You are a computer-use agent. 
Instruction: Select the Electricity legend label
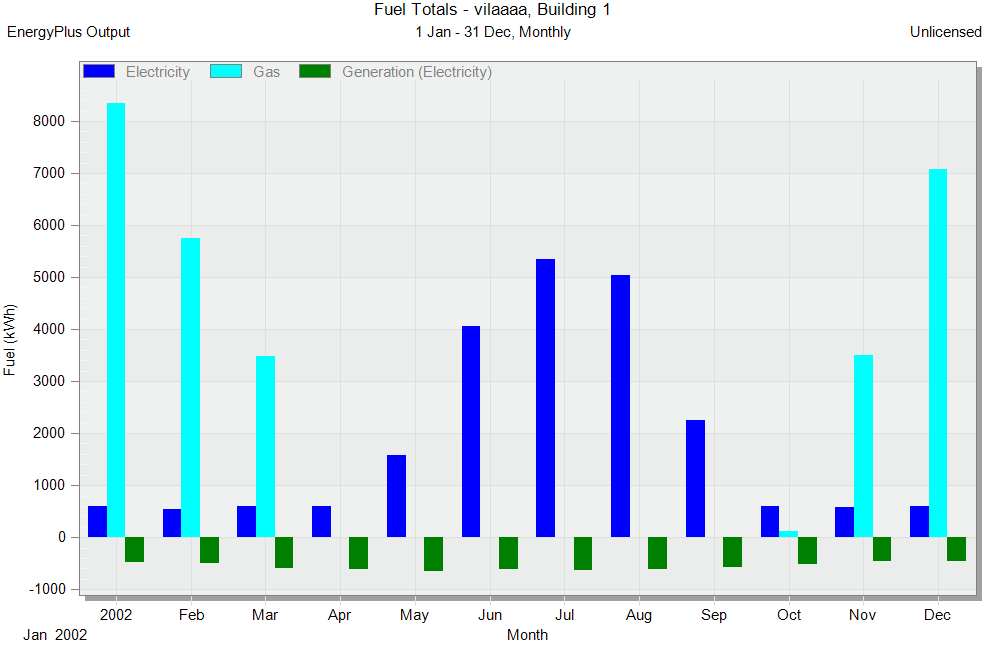click(158, 72)
